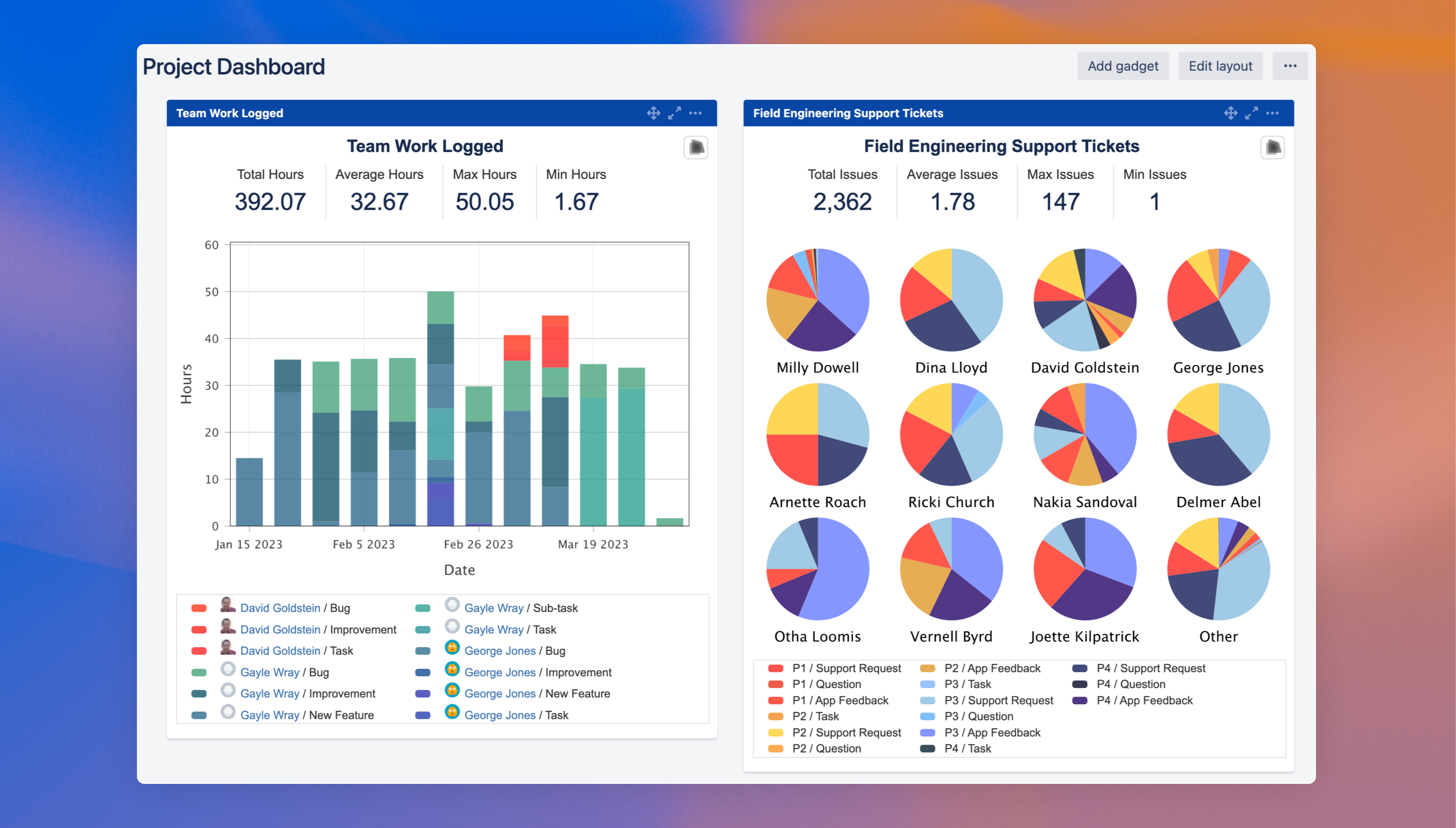Click Gayle Wray avatar beside Sub-task
The width and height of the screenshot is (1456, 828).
452,604
